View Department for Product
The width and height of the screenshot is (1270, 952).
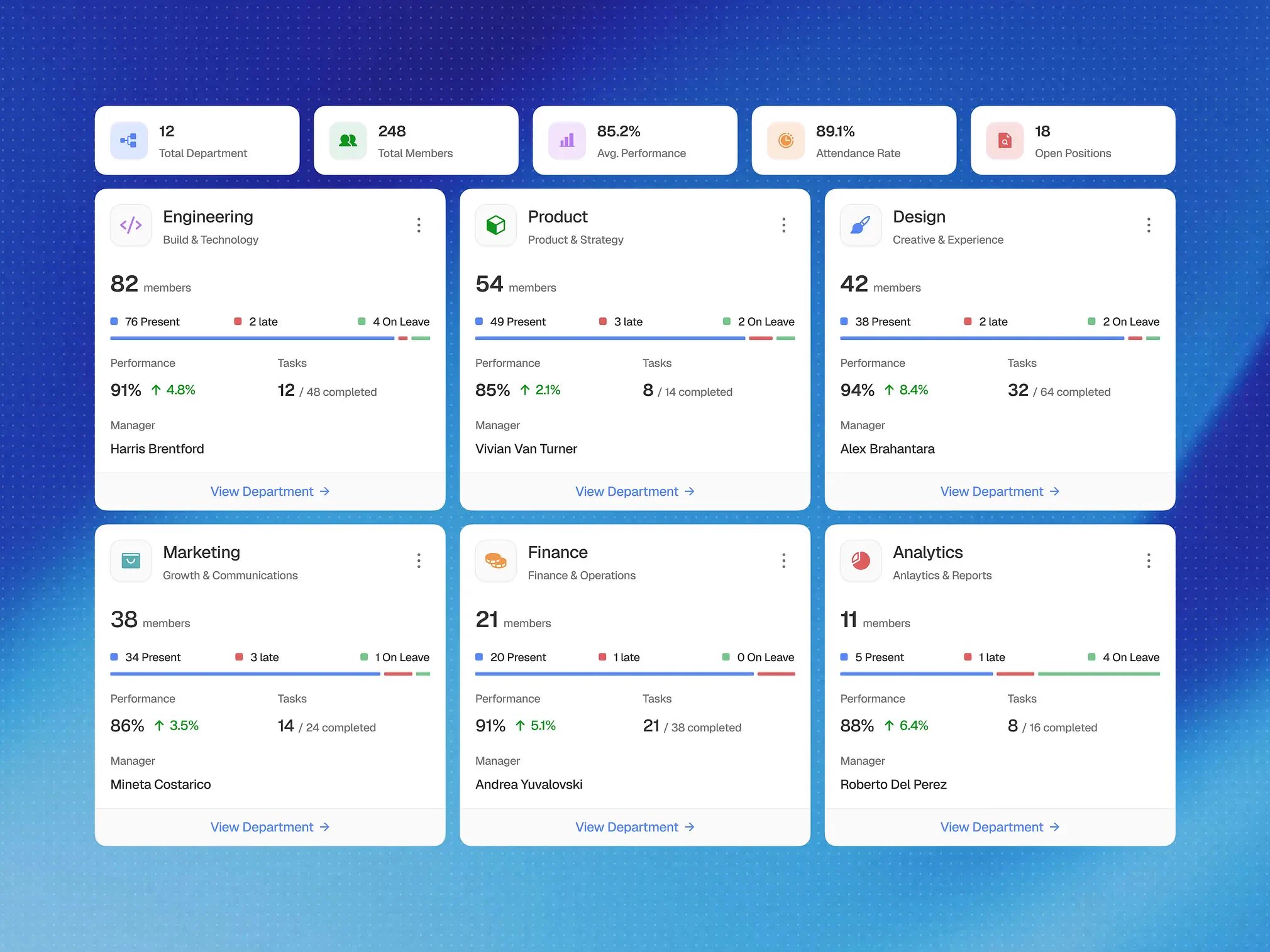635,491
